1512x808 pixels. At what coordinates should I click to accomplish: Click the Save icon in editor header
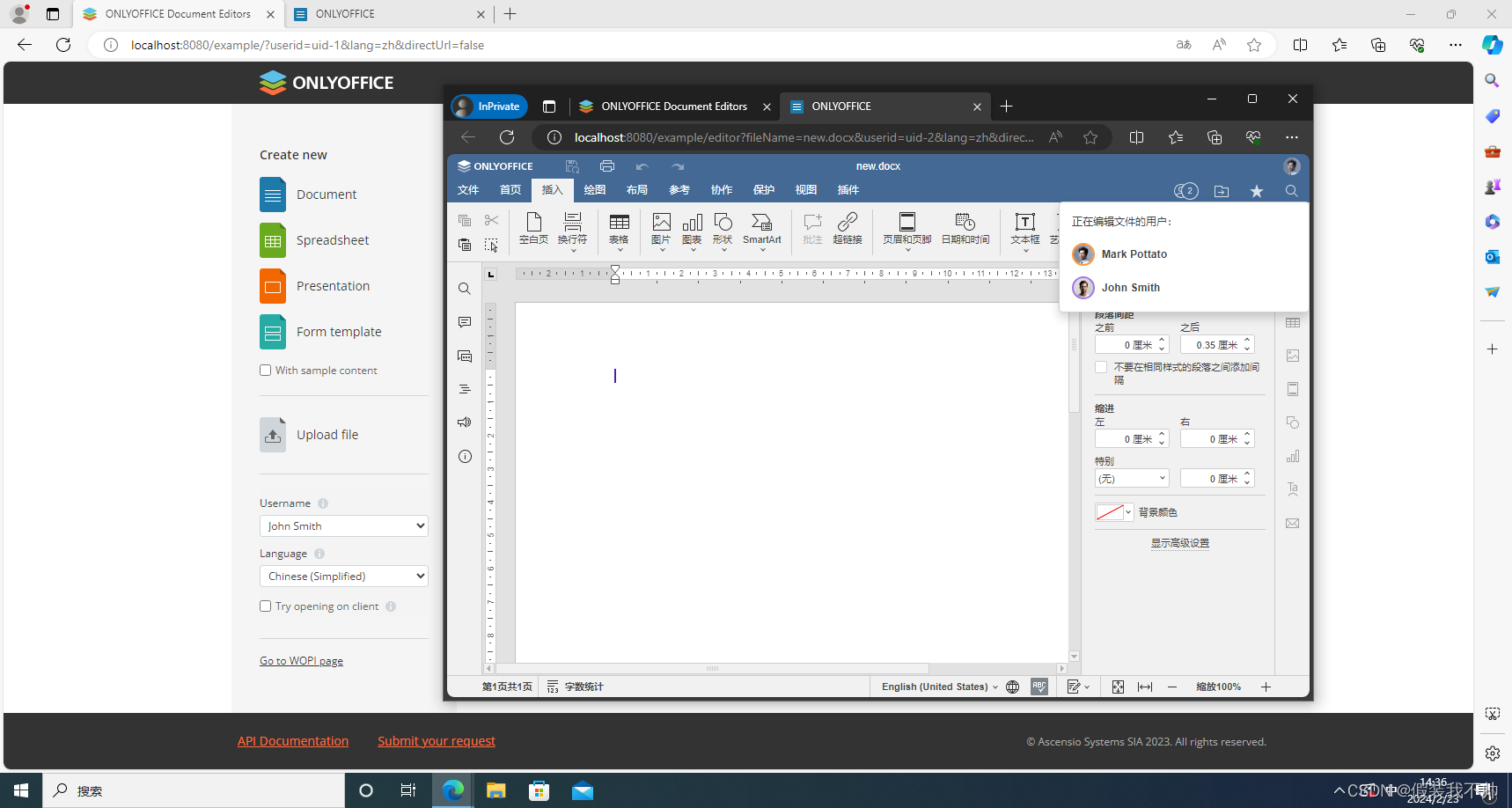(572, 166)
